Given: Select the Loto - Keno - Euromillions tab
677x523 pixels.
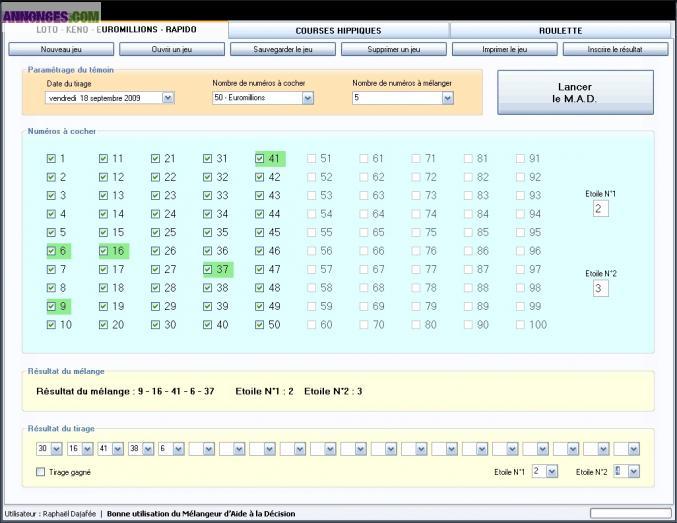Looking at the screenshot, I should 115,30.
